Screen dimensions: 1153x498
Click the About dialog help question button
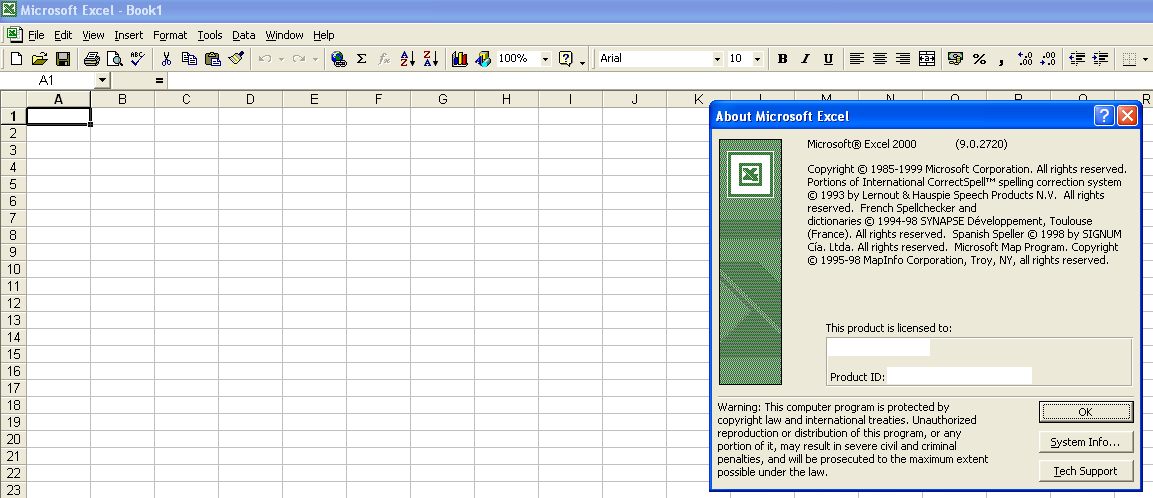coord(1104,115)
